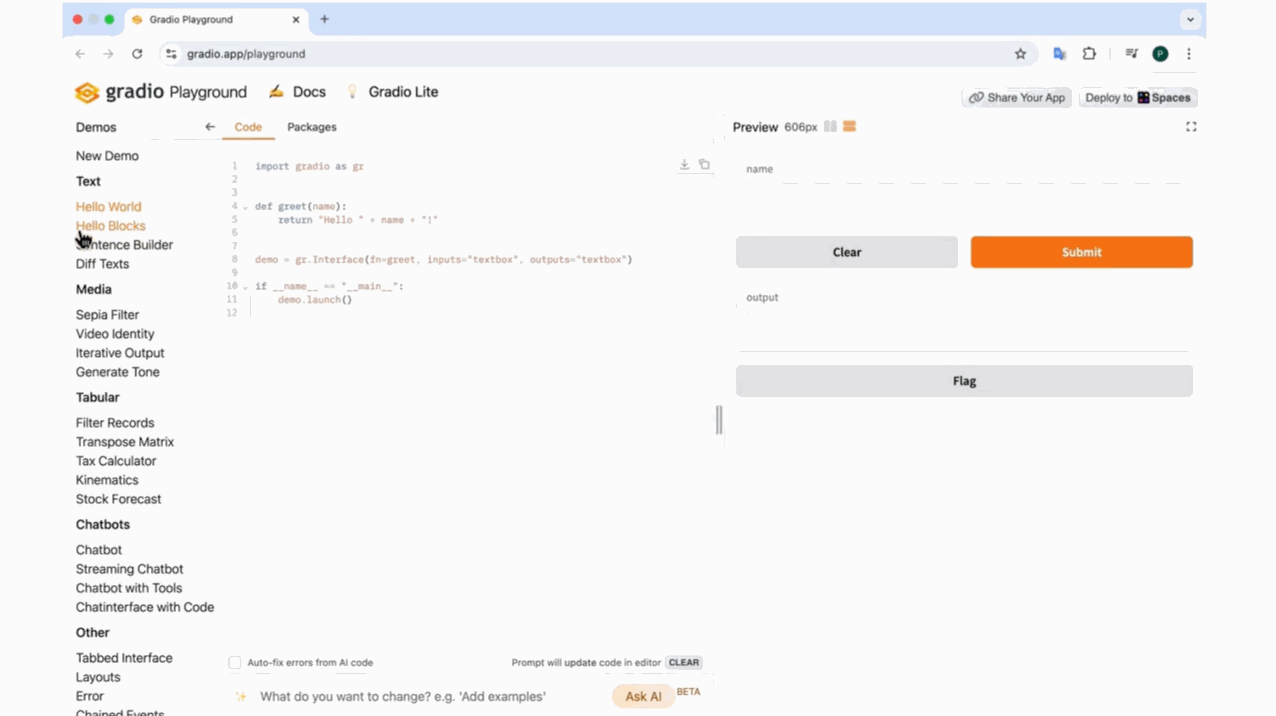The height and width of the screenshot is (716, 1276).
Task: Switch to the Code tab
Action: 248,127
